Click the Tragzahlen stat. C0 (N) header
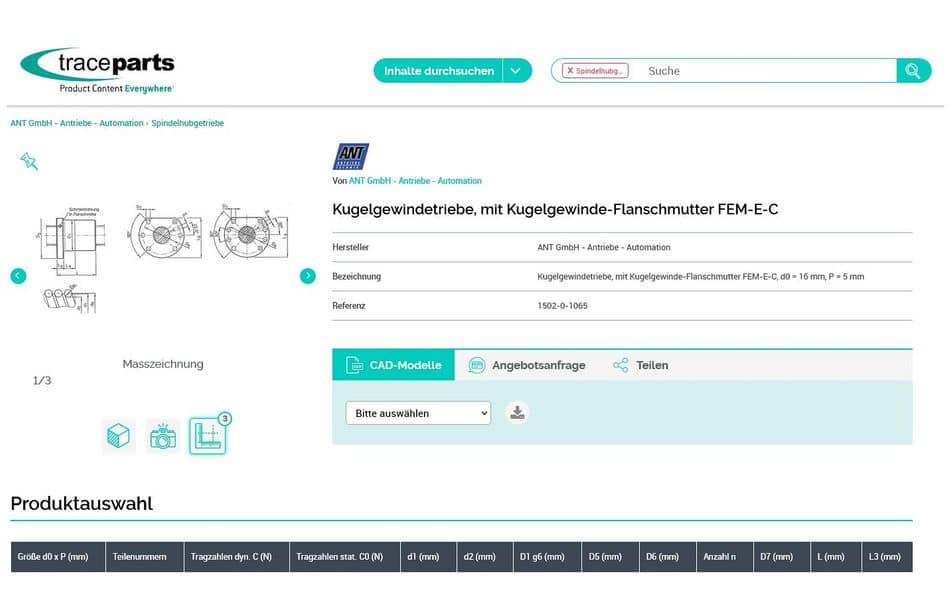Screen dimensions: 950x610 [x=345, y=557]
